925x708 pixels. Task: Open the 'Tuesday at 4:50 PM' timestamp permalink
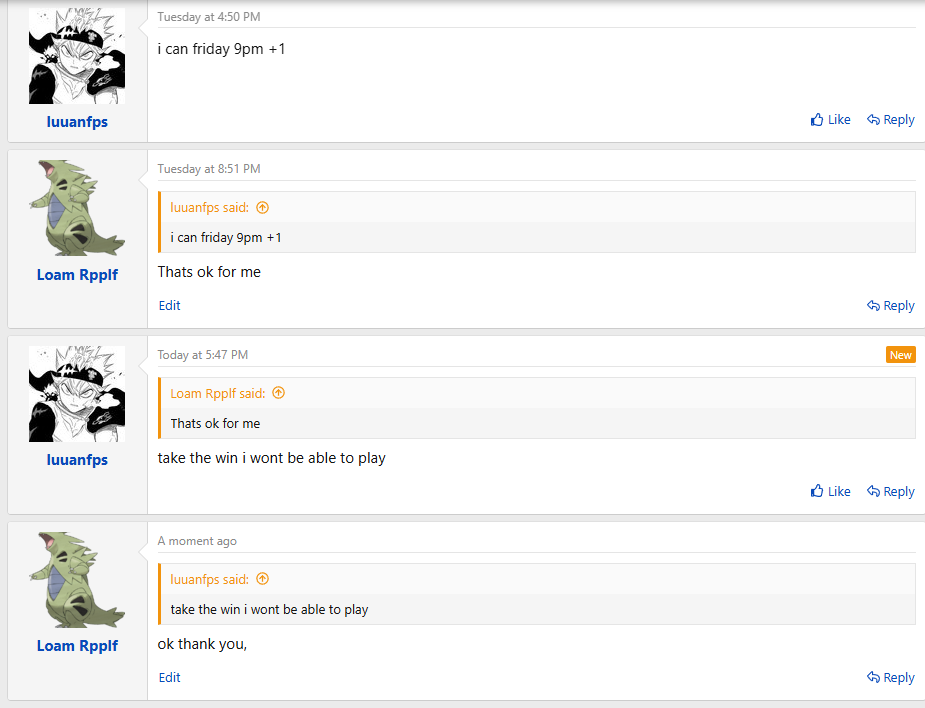click(x=208, y=17)
